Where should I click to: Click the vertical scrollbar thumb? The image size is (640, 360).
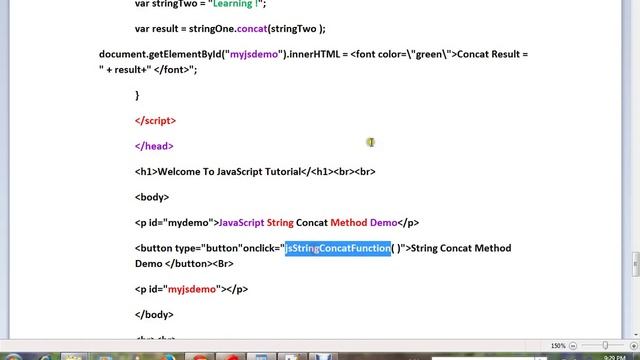coord(636,264)
